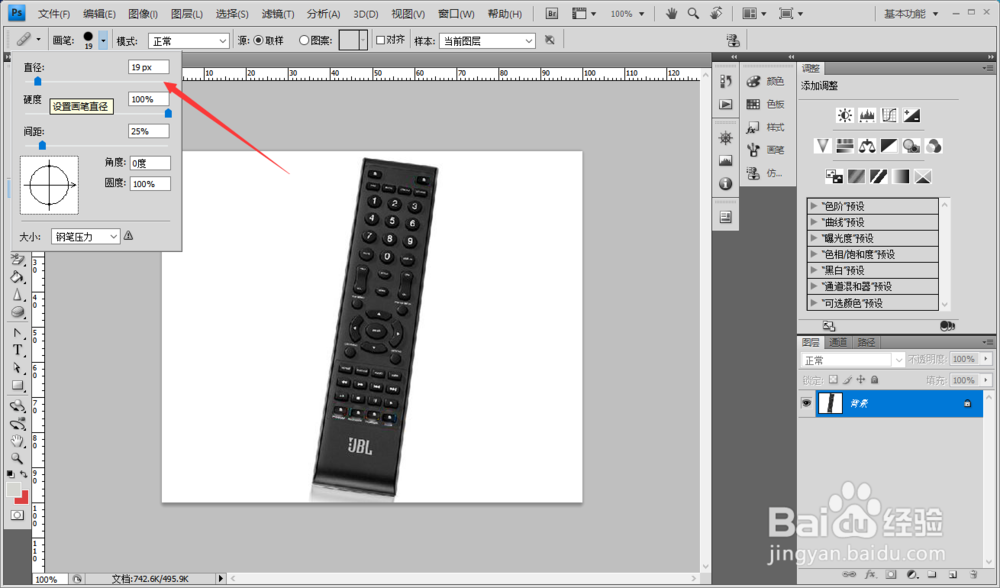Select the Paint Bucket tool in toolbox

(x=17, y=277)
